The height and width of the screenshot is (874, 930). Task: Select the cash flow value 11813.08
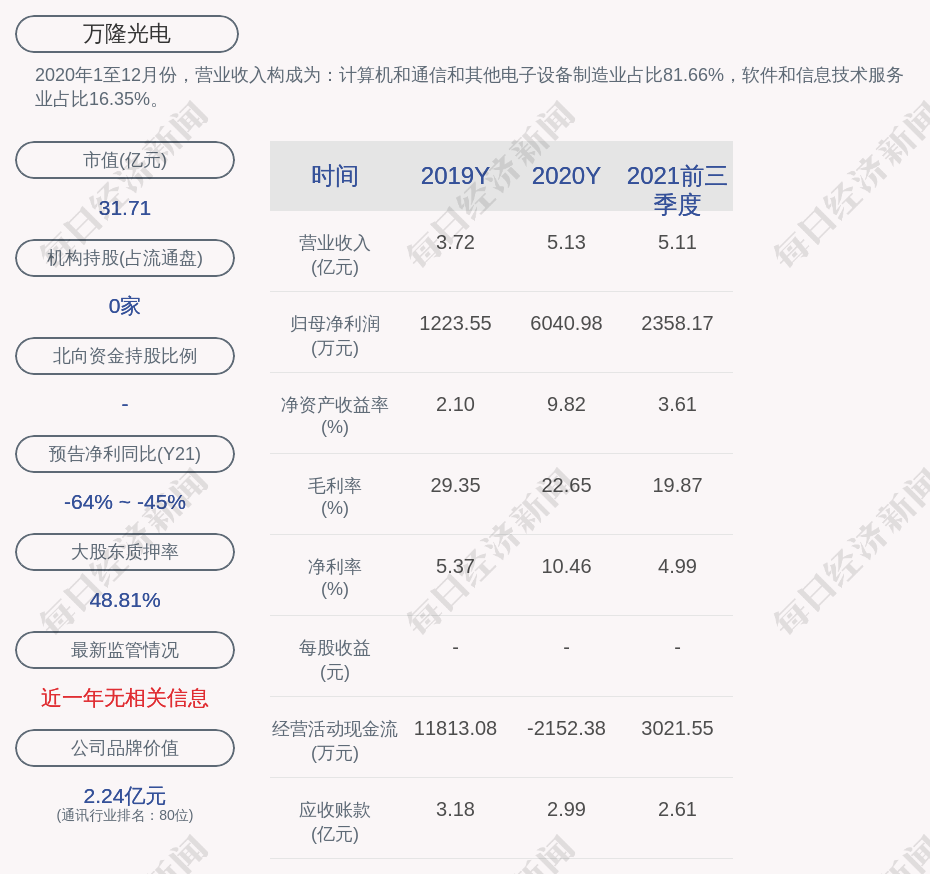pyautogui.click(x=456, y=728)
